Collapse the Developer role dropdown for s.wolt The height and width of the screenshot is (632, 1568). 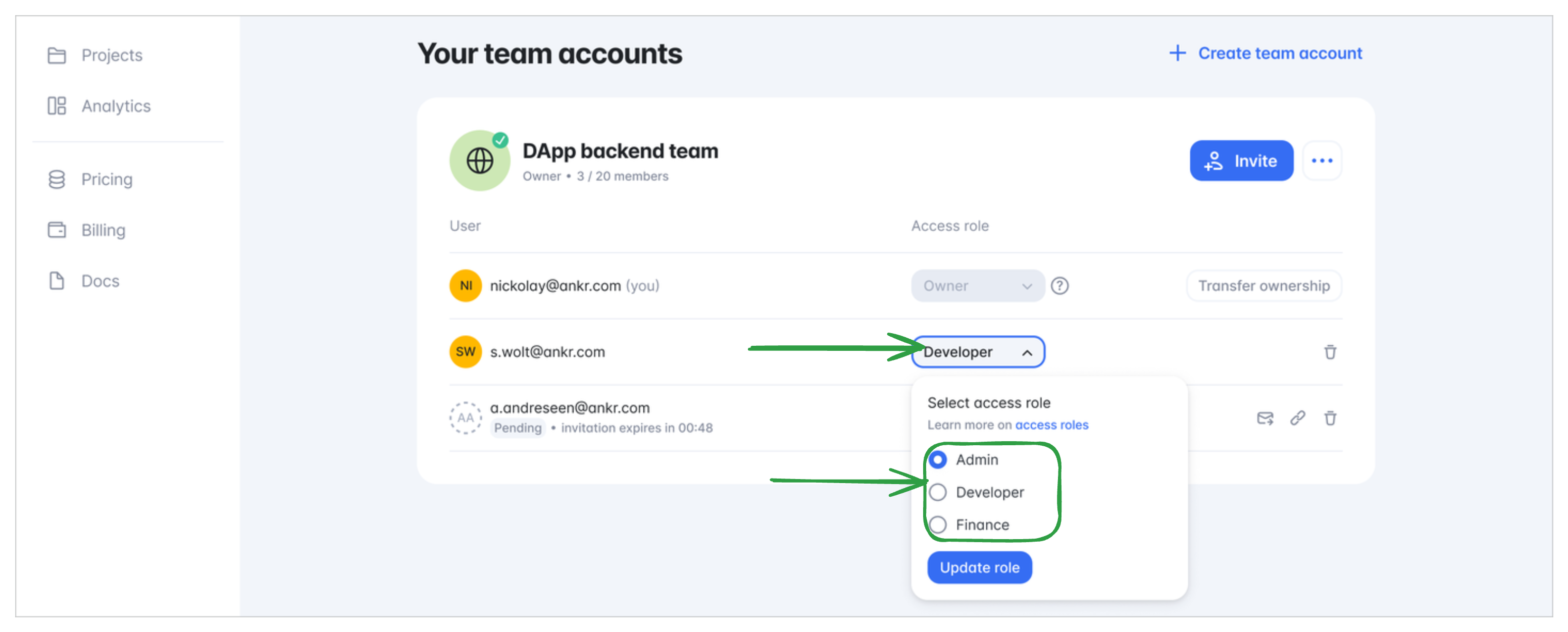click(978, 352)
